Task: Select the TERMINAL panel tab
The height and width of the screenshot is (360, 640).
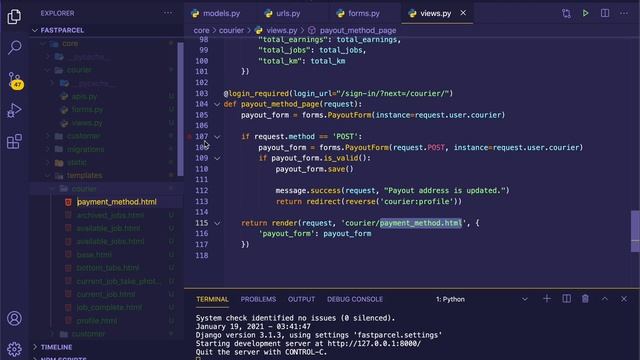Action: [212, 299]
